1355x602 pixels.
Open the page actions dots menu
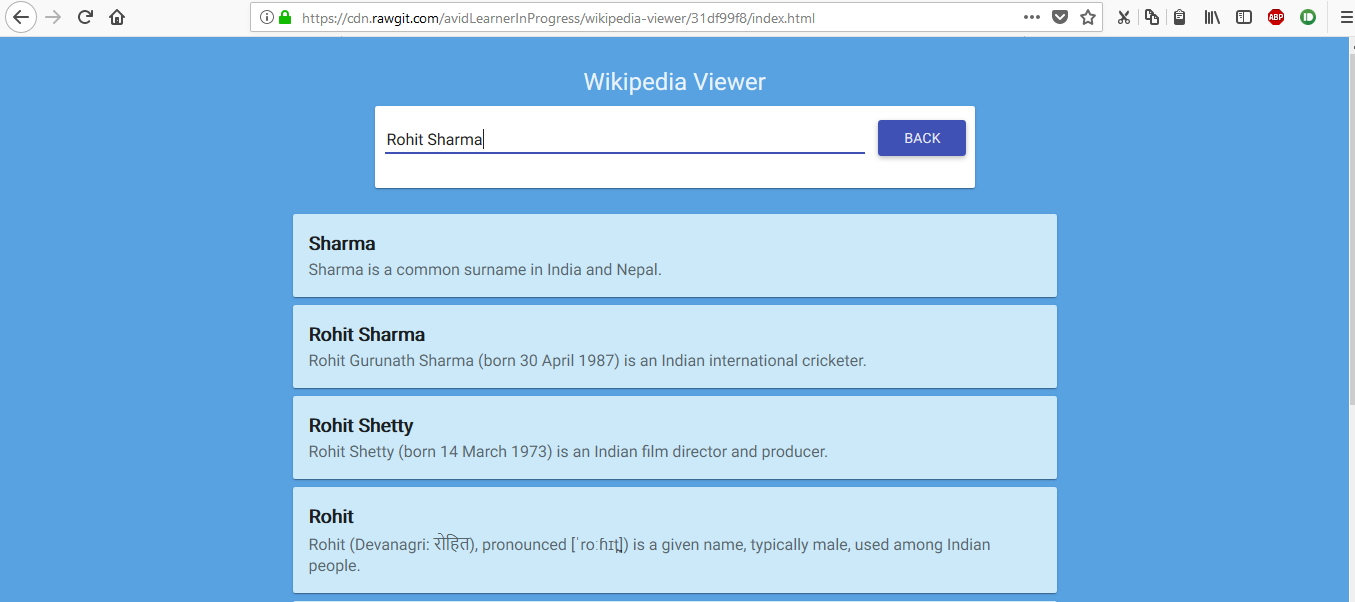coord(1031,17)
